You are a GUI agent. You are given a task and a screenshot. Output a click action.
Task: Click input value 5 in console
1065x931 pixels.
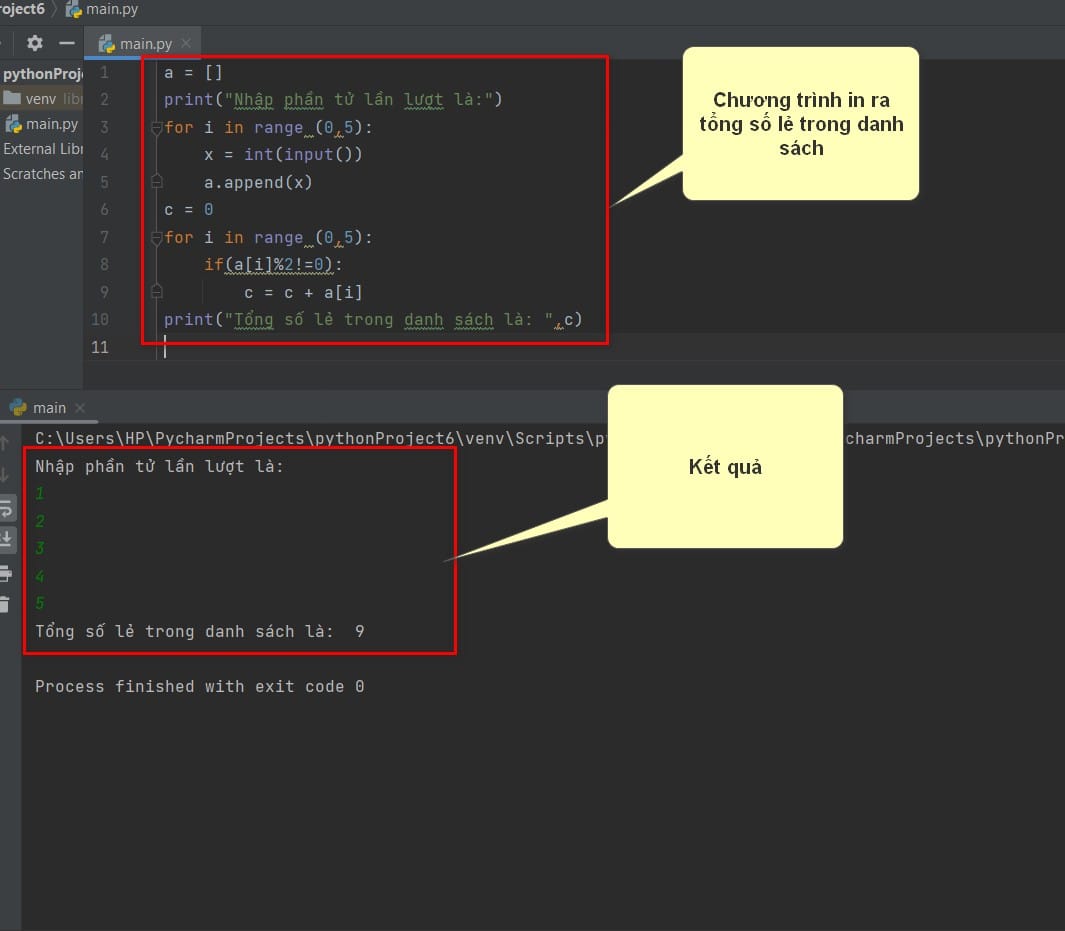coord(39,603)
